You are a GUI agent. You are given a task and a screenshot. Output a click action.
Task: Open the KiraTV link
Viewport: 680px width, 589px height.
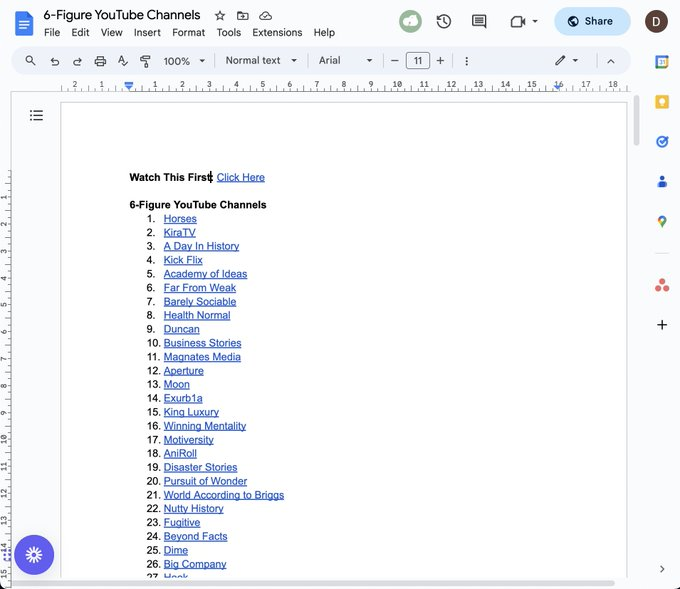click(x=180, y=232)
